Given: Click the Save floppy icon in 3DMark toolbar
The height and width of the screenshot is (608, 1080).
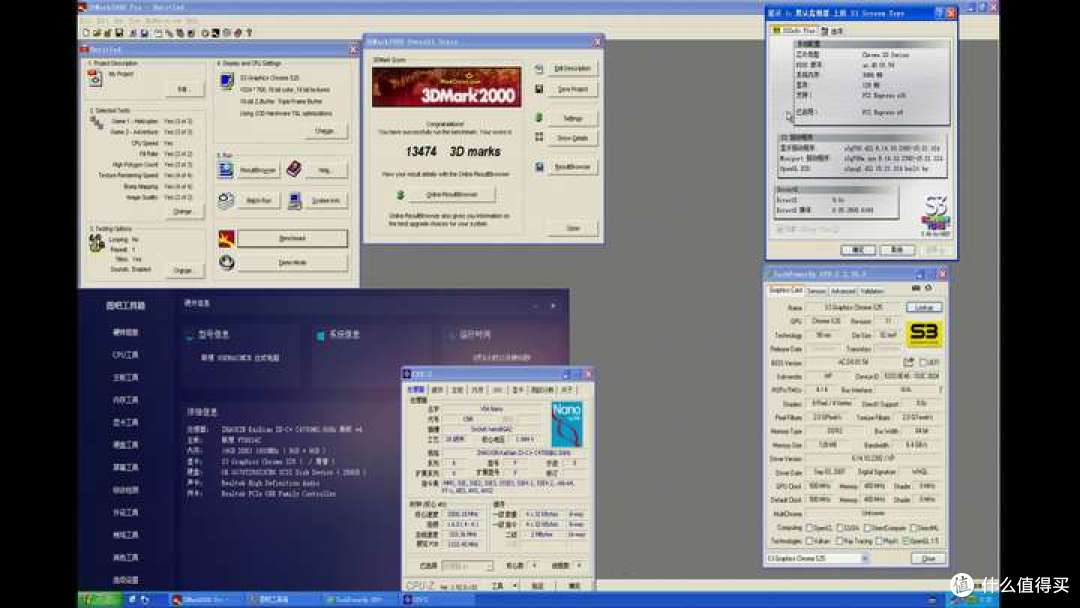Looking at the screenshot, I should pos(119,32).
